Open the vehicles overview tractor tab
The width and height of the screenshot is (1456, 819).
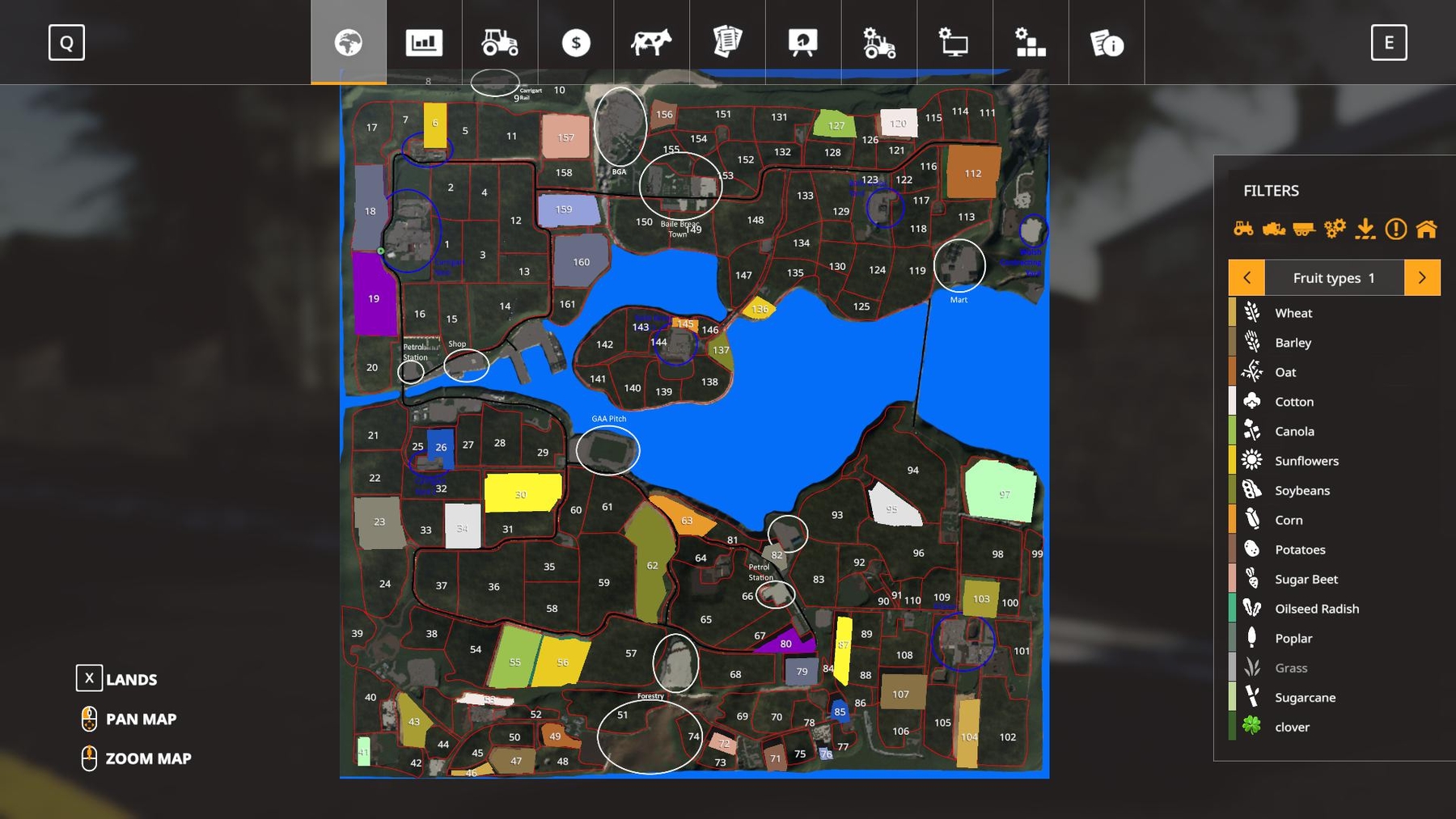coord(500,43)
